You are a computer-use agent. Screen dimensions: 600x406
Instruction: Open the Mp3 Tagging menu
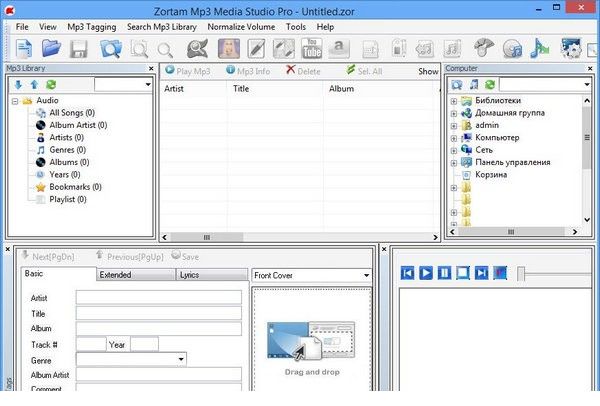pyautogui.click(x=91, y=27)
